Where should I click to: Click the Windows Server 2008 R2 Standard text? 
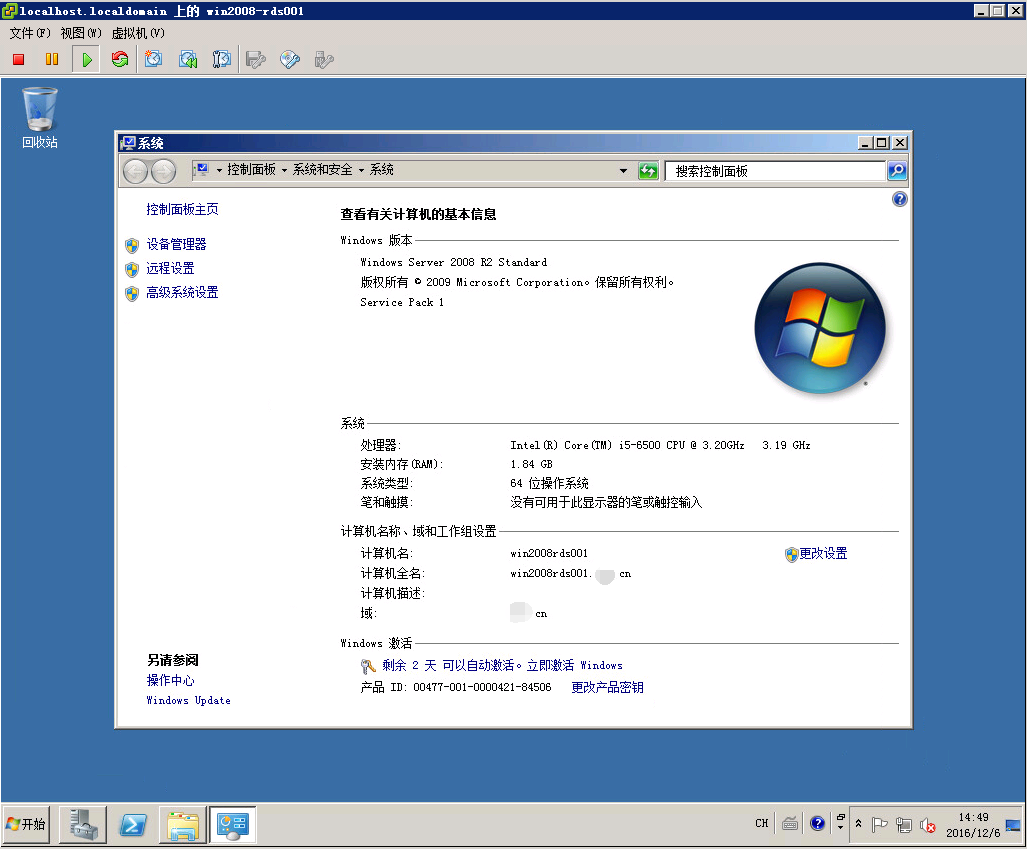[453, 262]
